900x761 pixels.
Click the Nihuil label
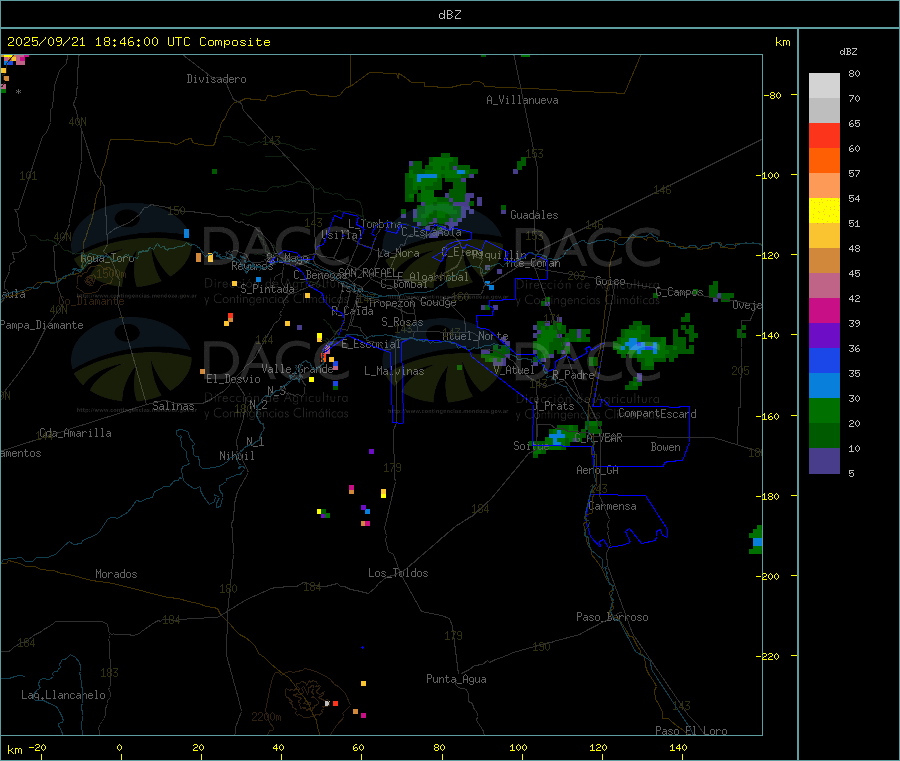tap(236, 456)
